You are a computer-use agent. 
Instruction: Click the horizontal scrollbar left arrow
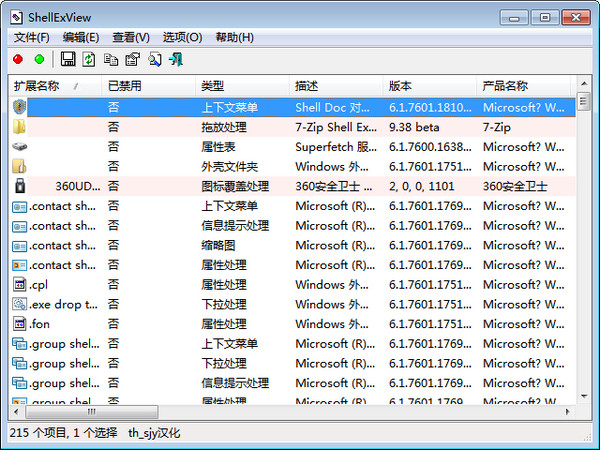16,412
